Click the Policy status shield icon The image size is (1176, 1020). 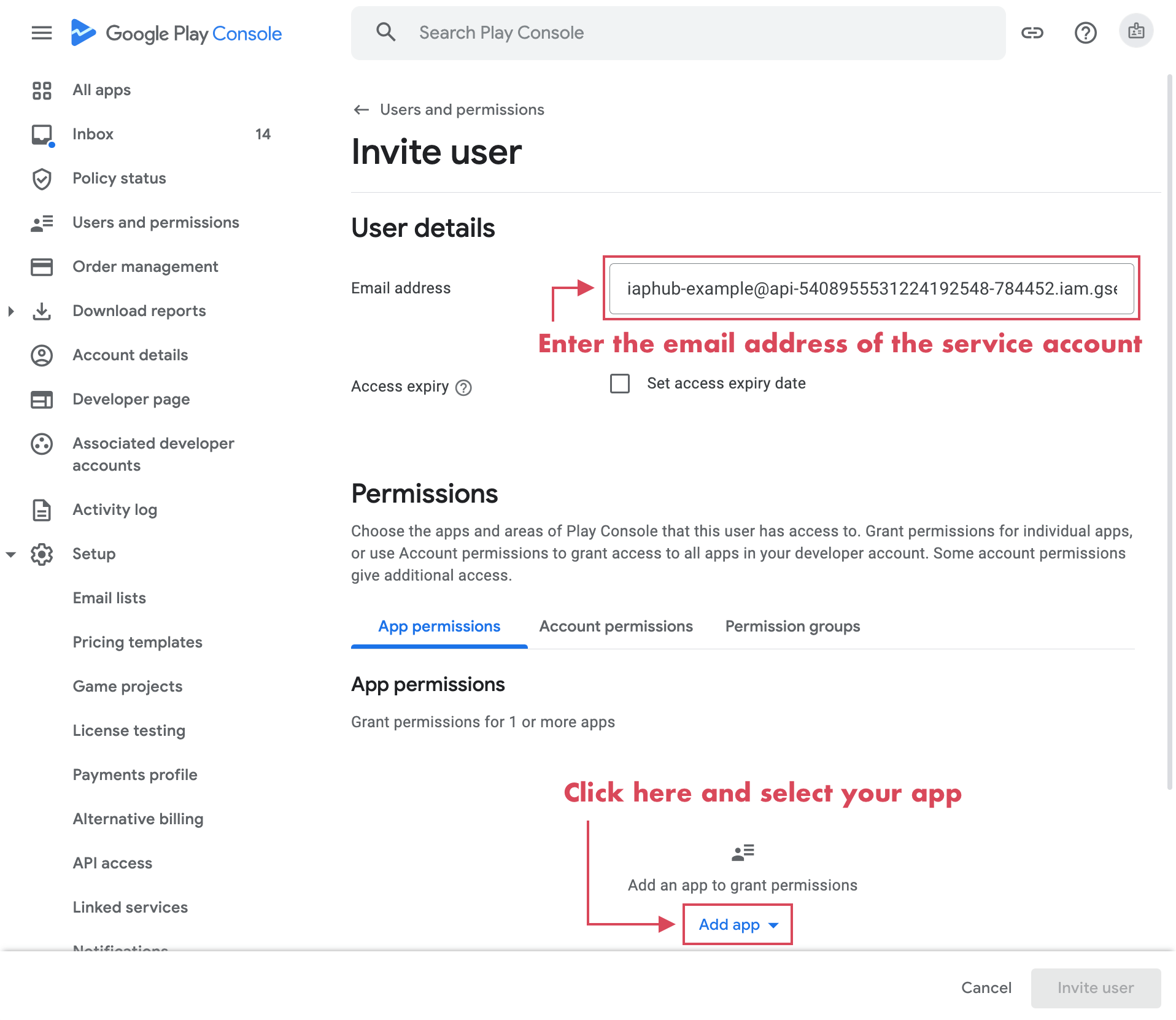42,179
